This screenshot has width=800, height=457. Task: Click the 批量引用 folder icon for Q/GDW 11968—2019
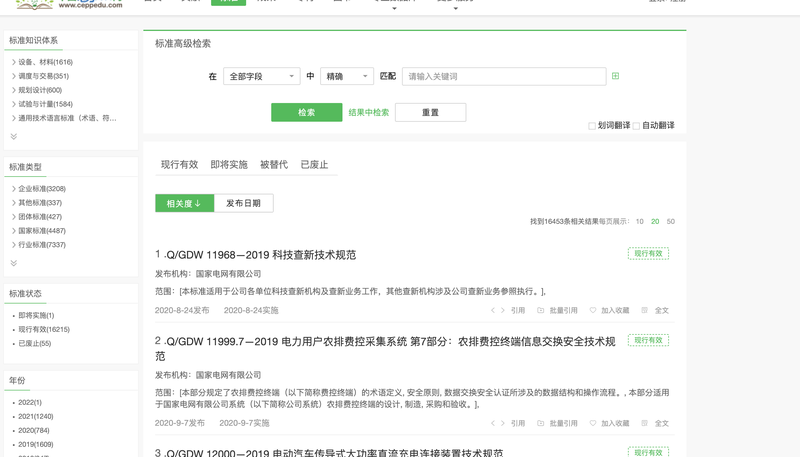pyautogui.click(x=540, y=310)
